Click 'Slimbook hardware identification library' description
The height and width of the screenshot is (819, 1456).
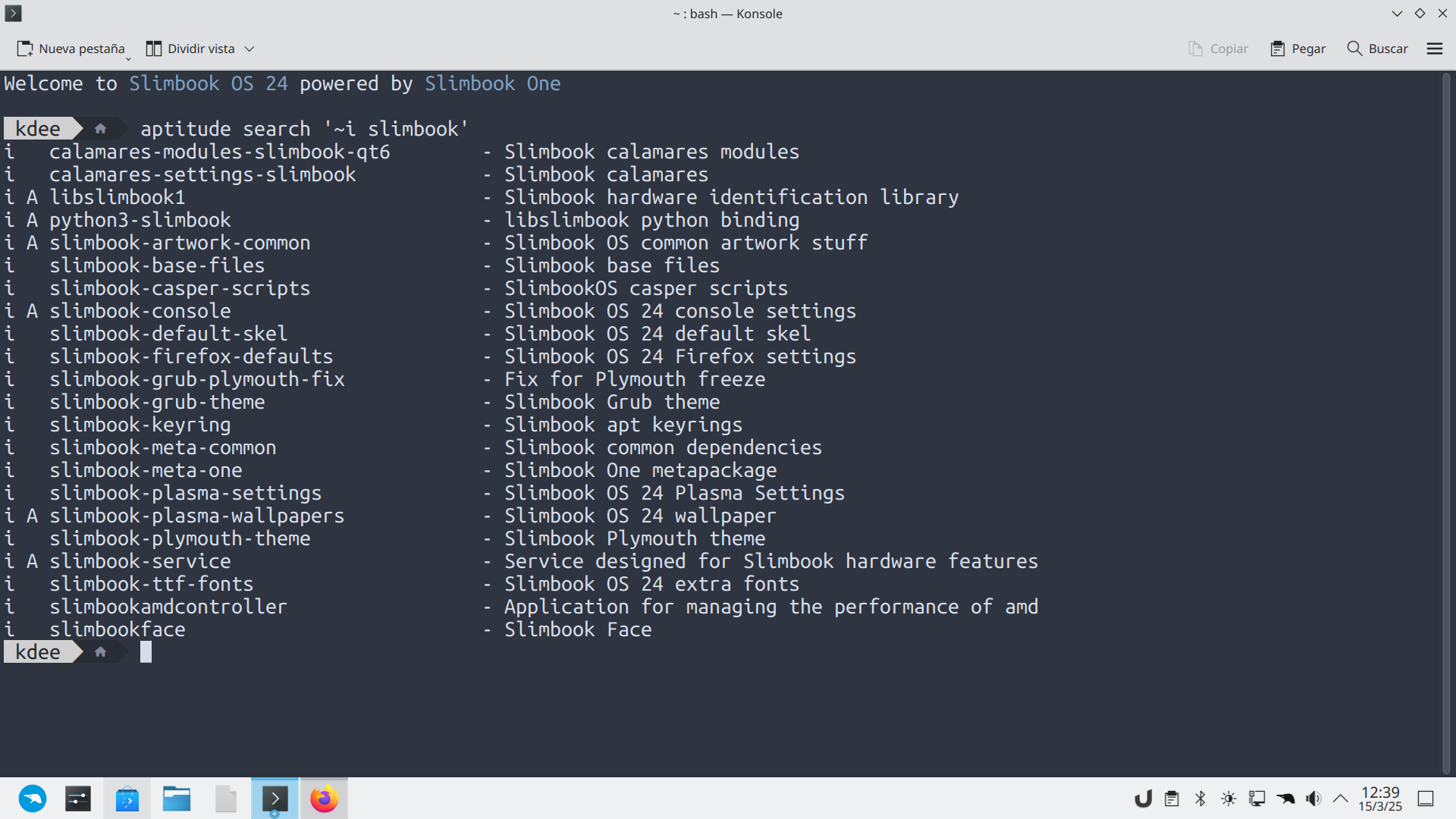coord(732,197)
